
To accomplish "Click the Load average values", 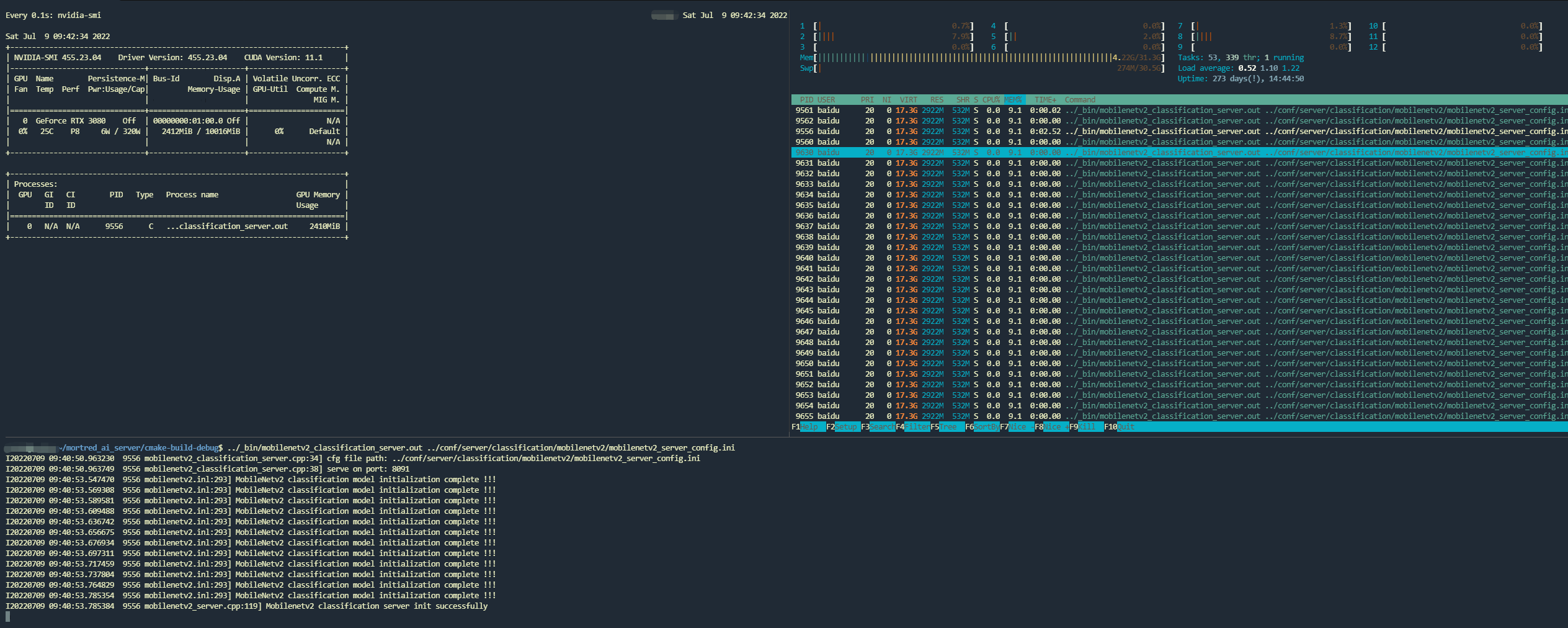I will point(1269,68).
